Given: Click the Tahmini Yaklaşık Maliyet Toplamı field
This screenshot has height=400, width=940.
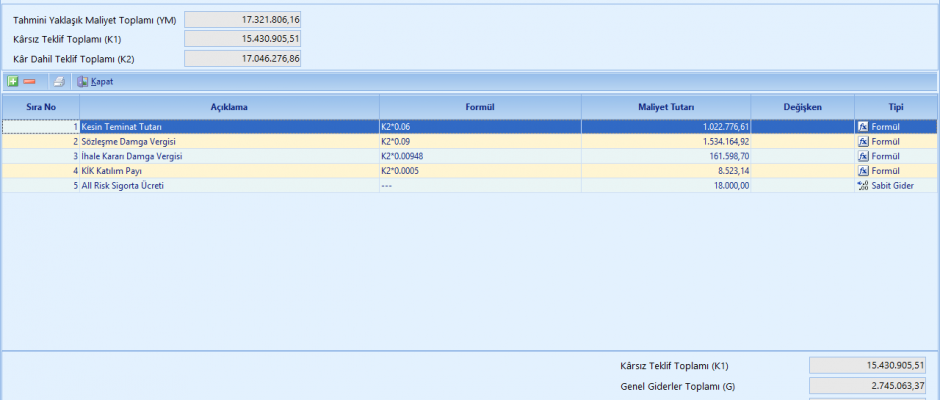Looking at the screenshot, I should click(x=243, y=19).
